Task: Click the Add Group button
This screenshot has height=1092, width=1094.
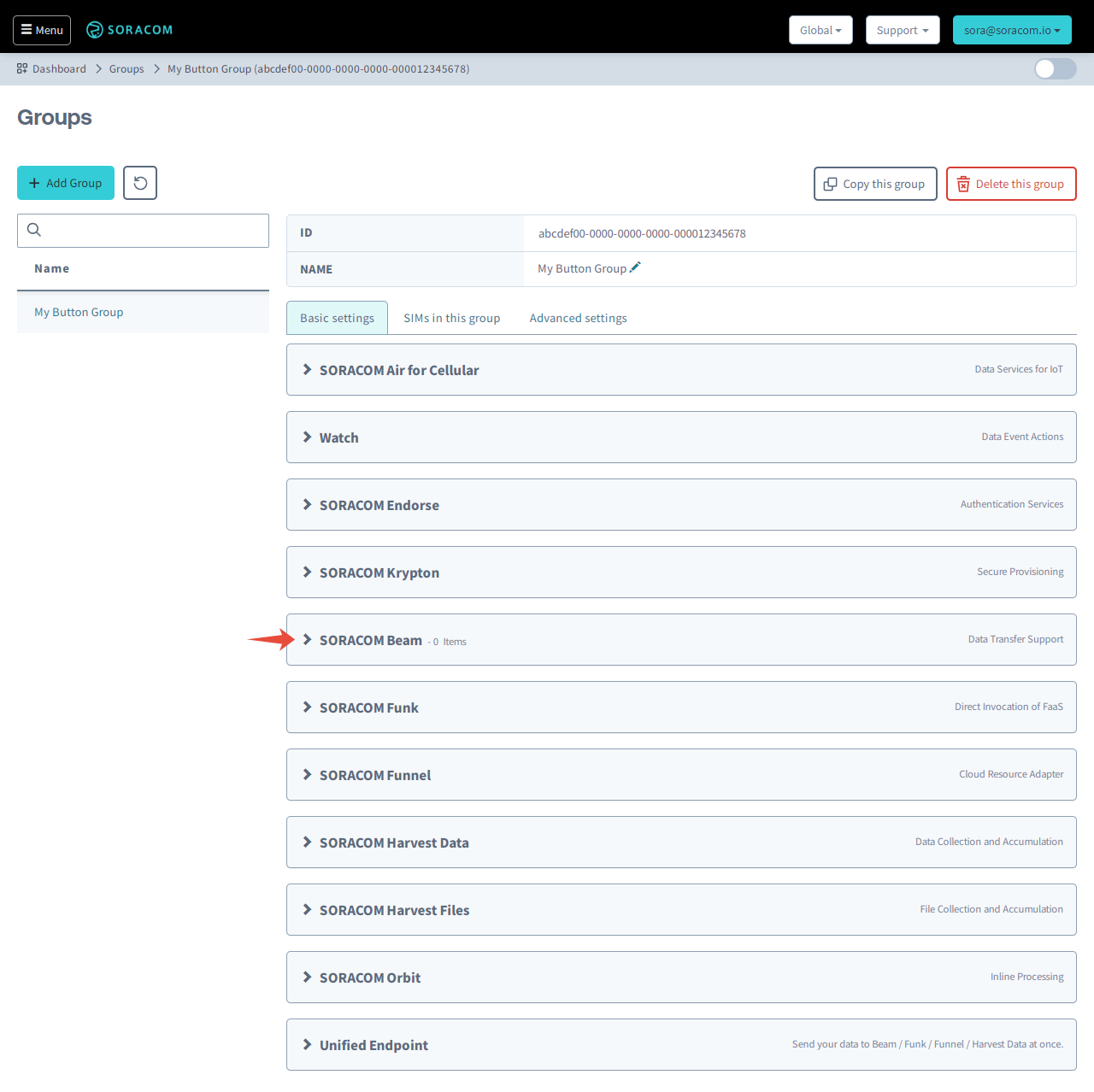Action: (x=66, y=183)
